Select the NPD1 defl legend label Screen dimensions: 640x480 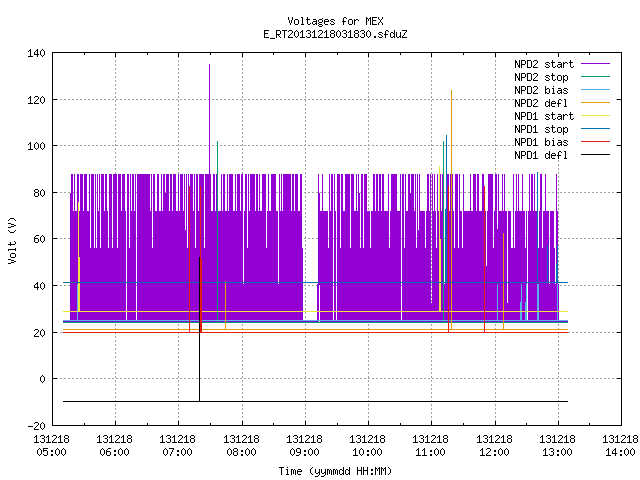tap(541, 156)
